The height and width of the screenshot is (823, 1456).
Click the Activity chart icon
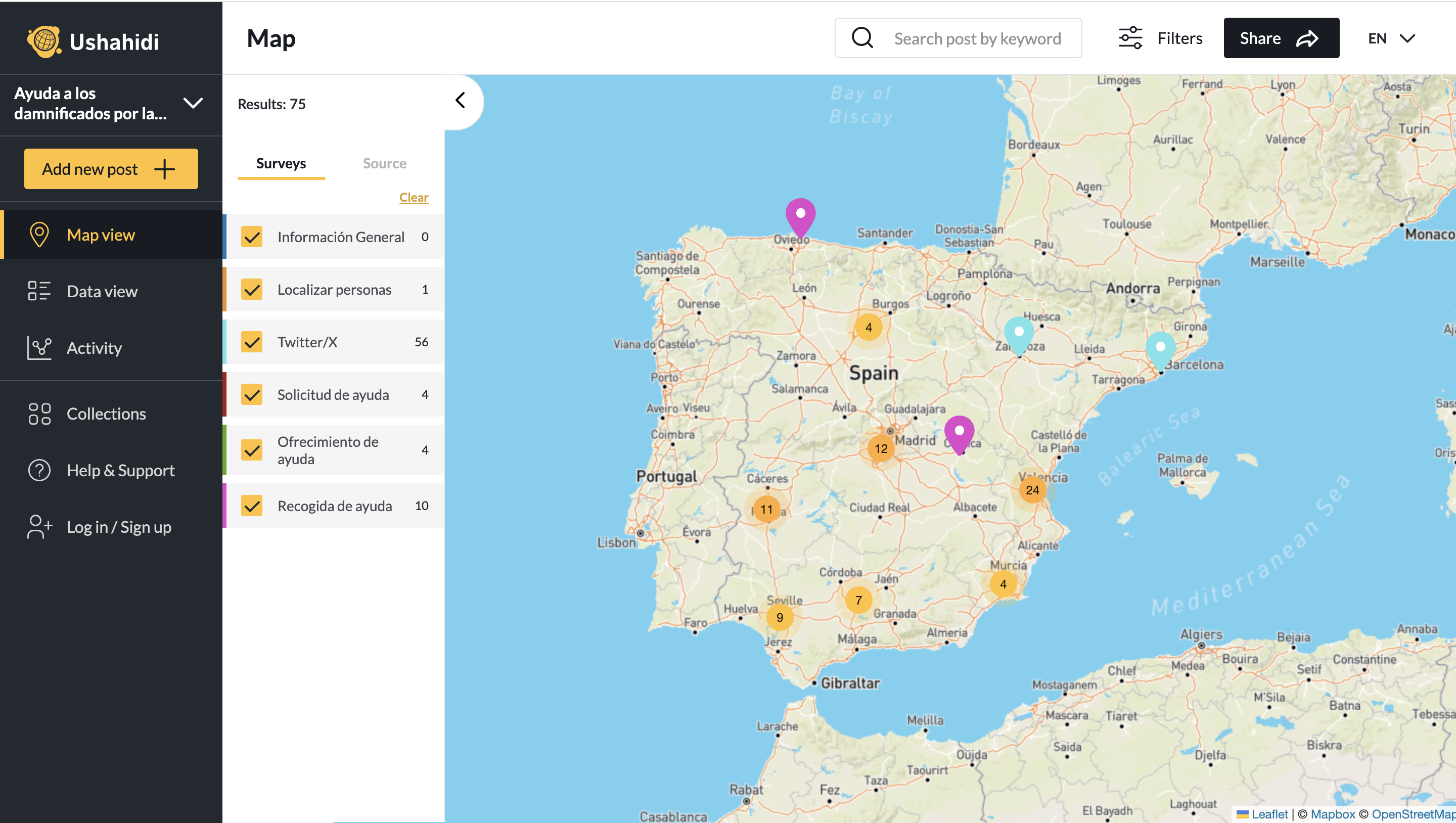click(39, 348)
